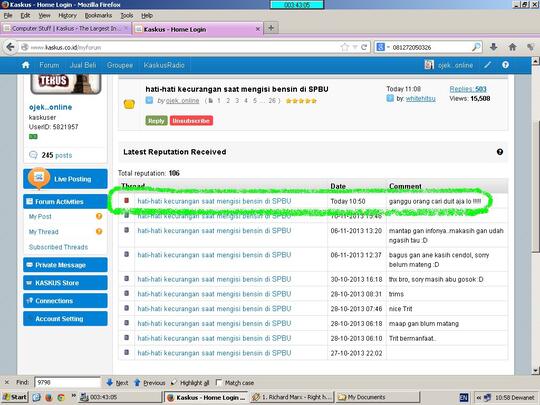Click Firefox back arrow button
The height and width of the screenshot is (405, 540).
10,47
